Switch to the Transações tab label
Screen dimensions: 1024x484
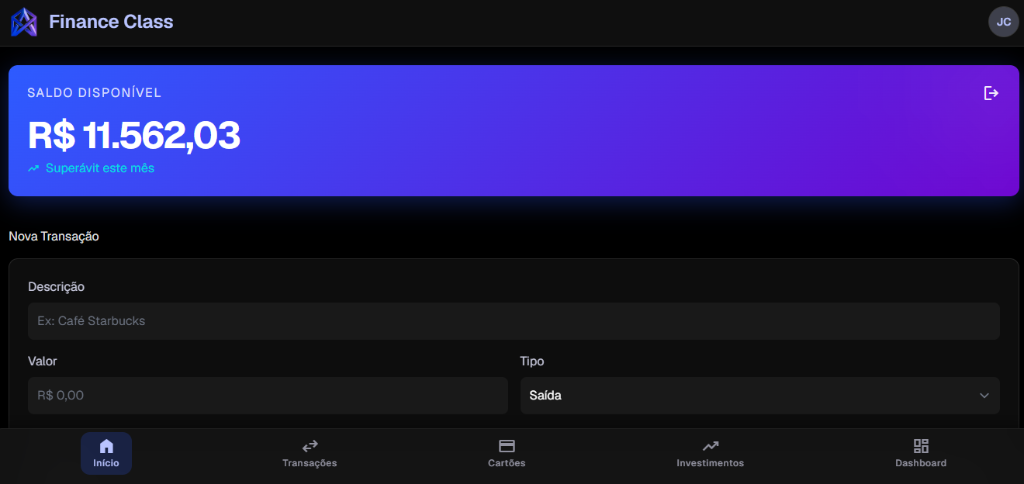(x=310, y=463)
